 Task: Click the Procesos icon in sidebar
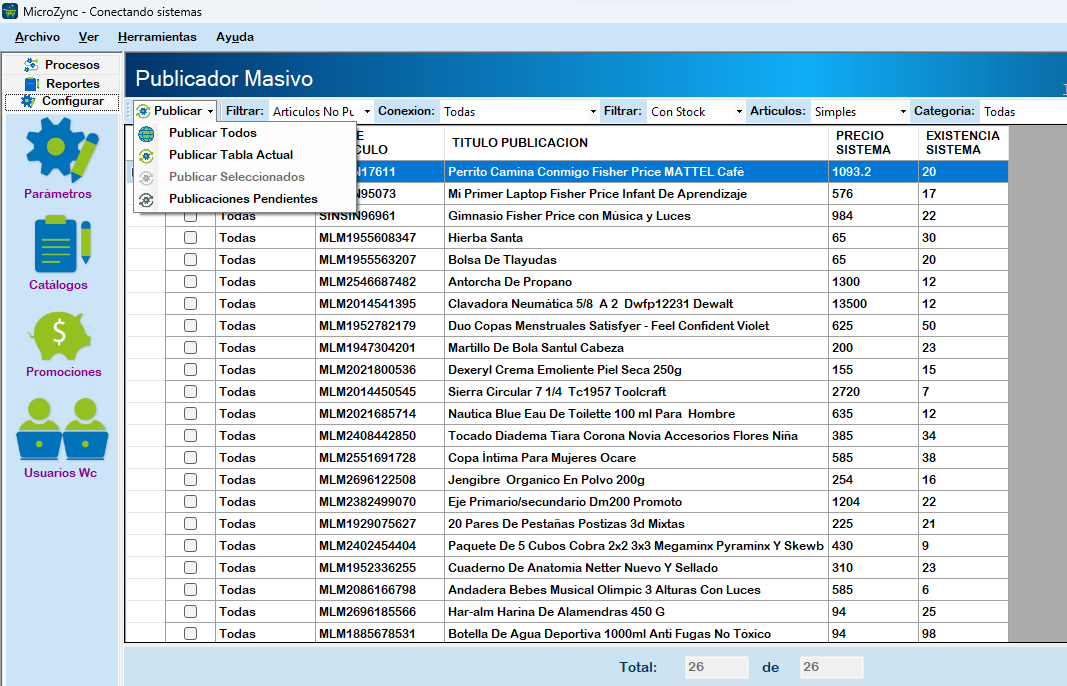[31, 65]
